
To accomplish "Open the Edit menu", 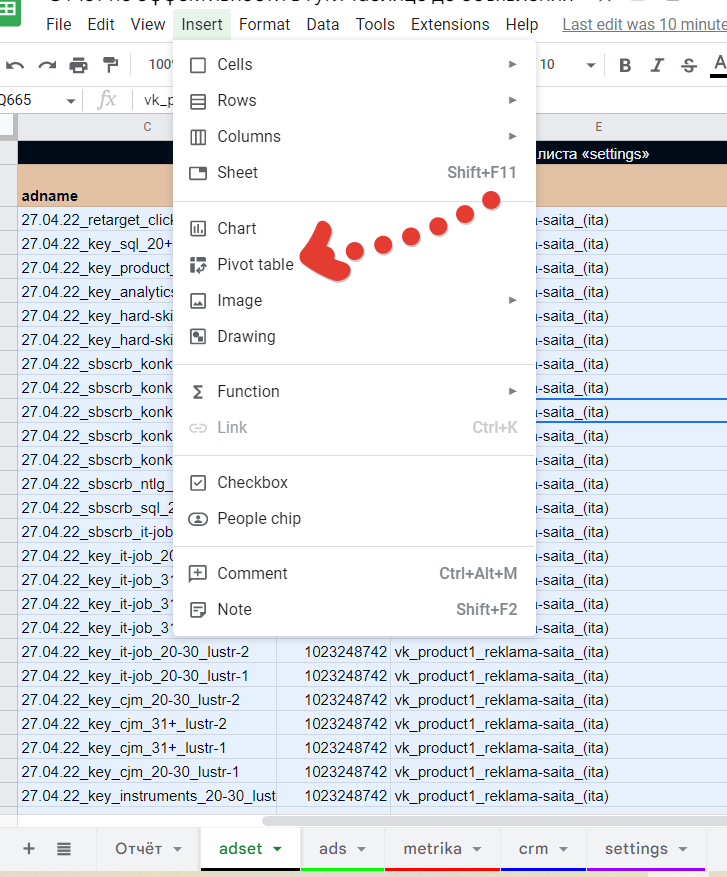I will coord(101,25).
